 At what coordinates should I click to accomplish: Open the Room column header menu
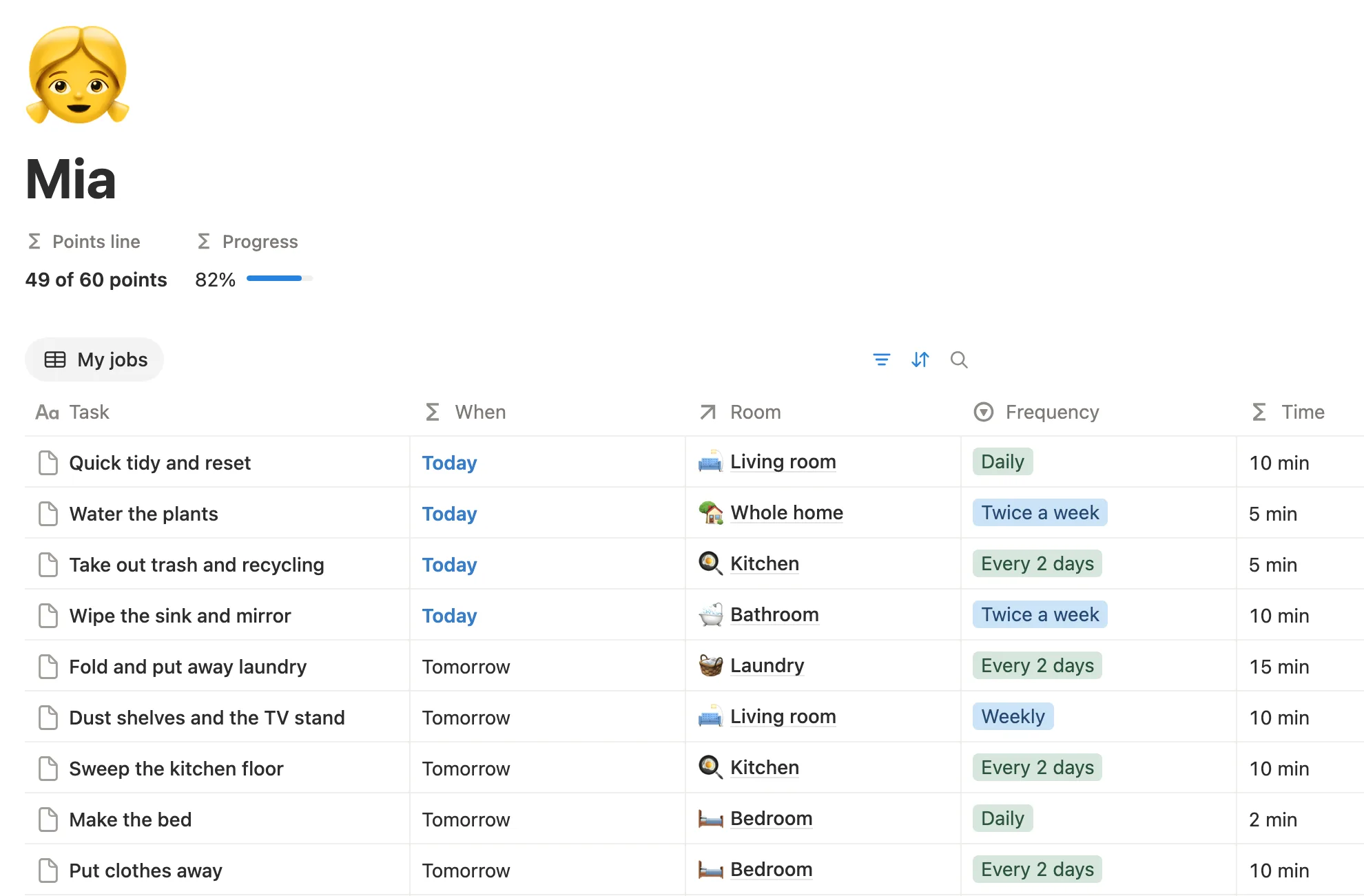pos(824,412)
